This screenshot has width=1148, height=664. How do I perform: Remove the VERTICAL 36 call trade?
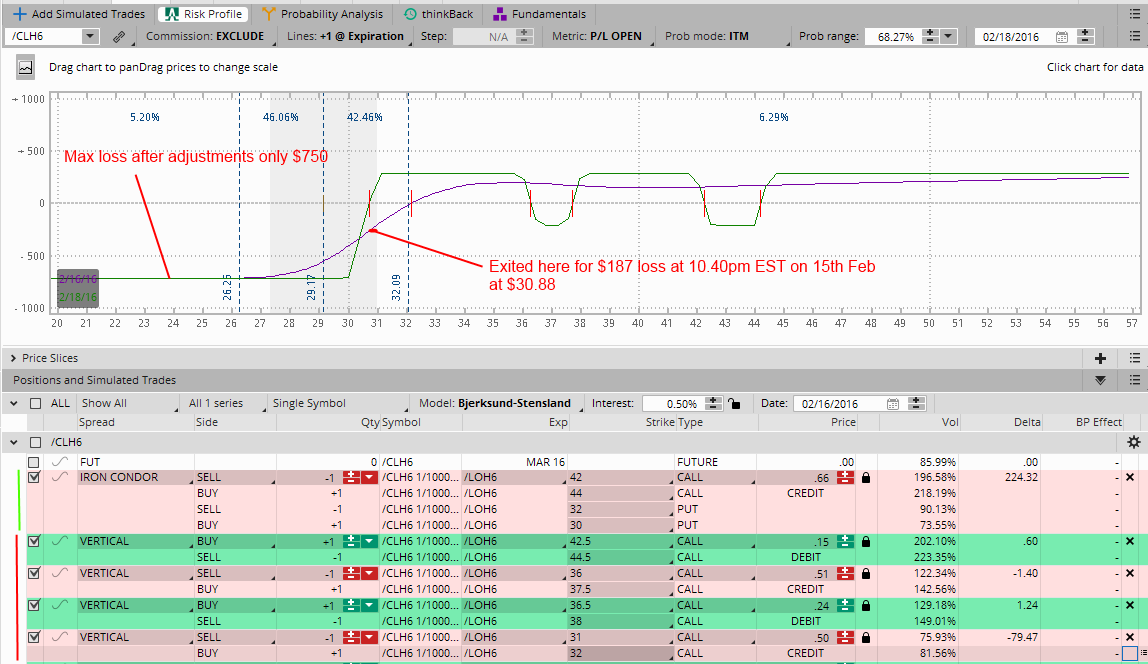pyautogui.click(x=1130, y=573)
